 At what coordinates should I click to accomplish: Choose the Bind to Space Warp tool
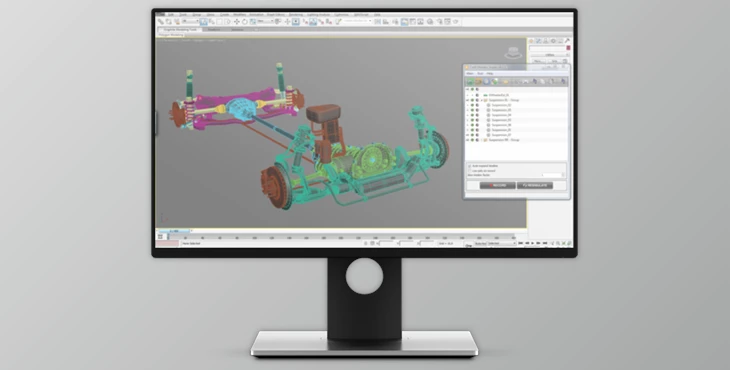(177, 21)
